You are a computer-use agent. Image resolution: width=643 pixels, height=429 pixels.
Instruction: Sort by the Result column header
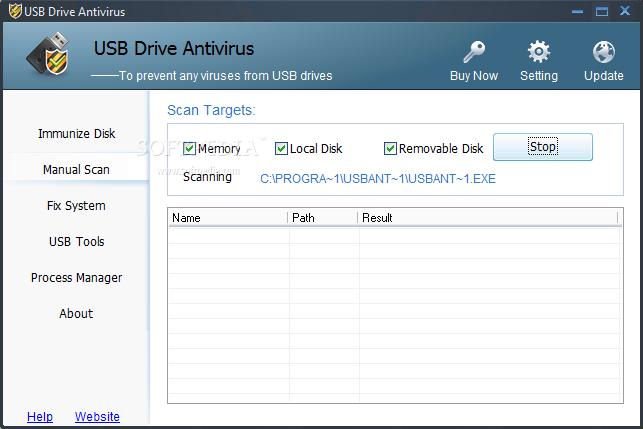coord(488,218)
